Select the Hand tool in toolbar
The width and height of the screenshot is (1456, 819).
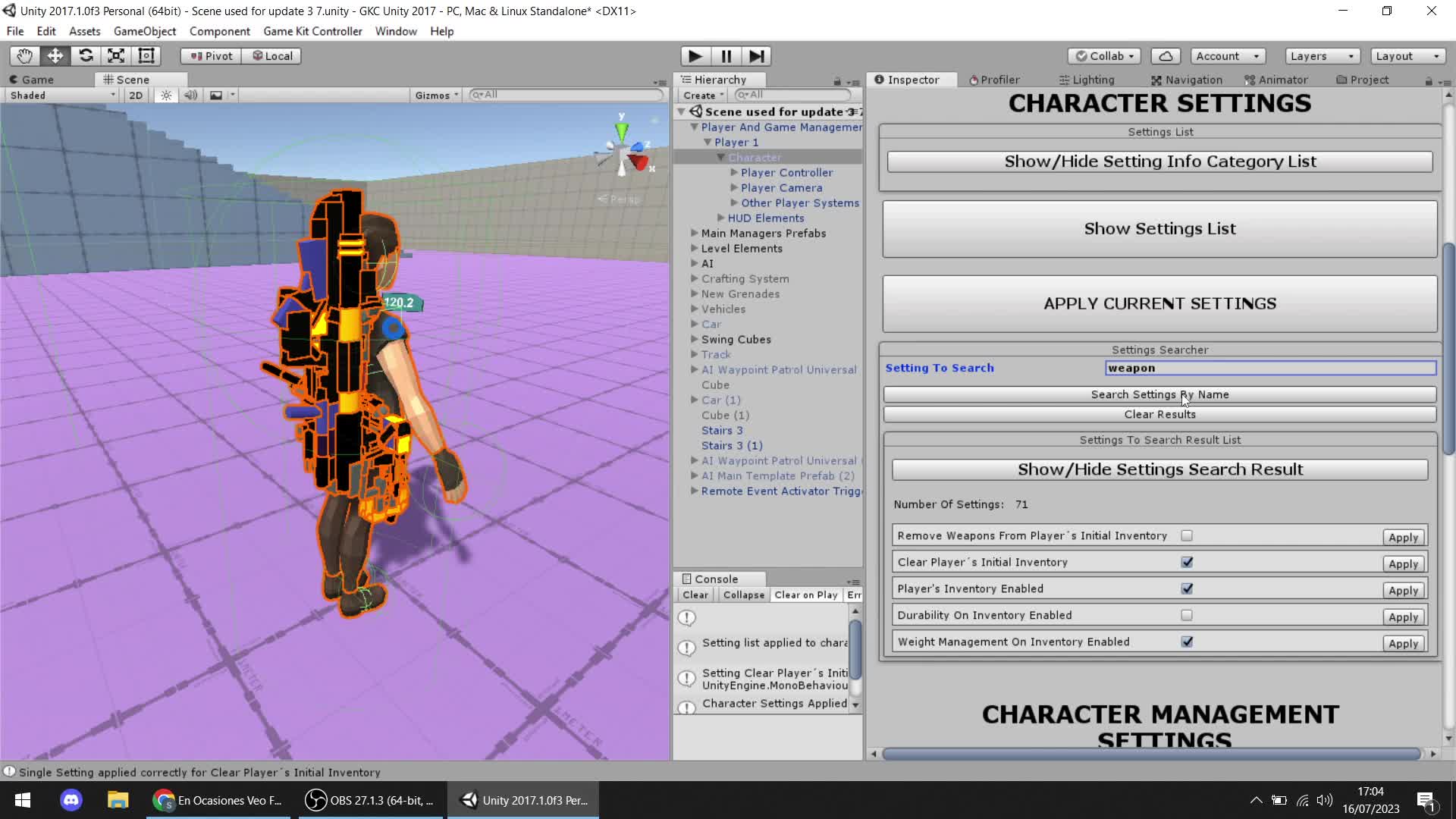click(24, 56)
